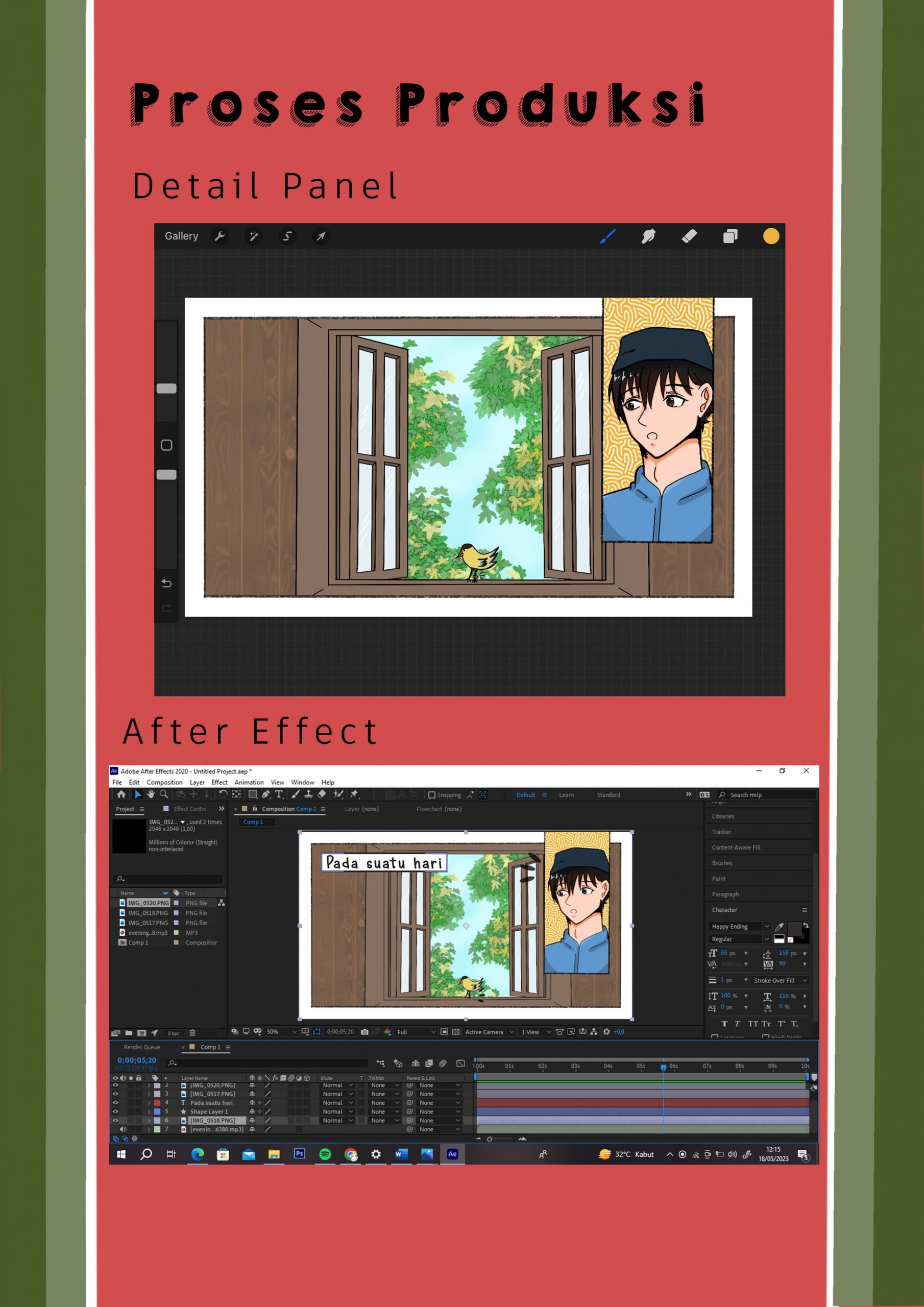Screen dimensions: 924x1307
Task: Switch to the Render Queue tab
Action: point(142,1047)
